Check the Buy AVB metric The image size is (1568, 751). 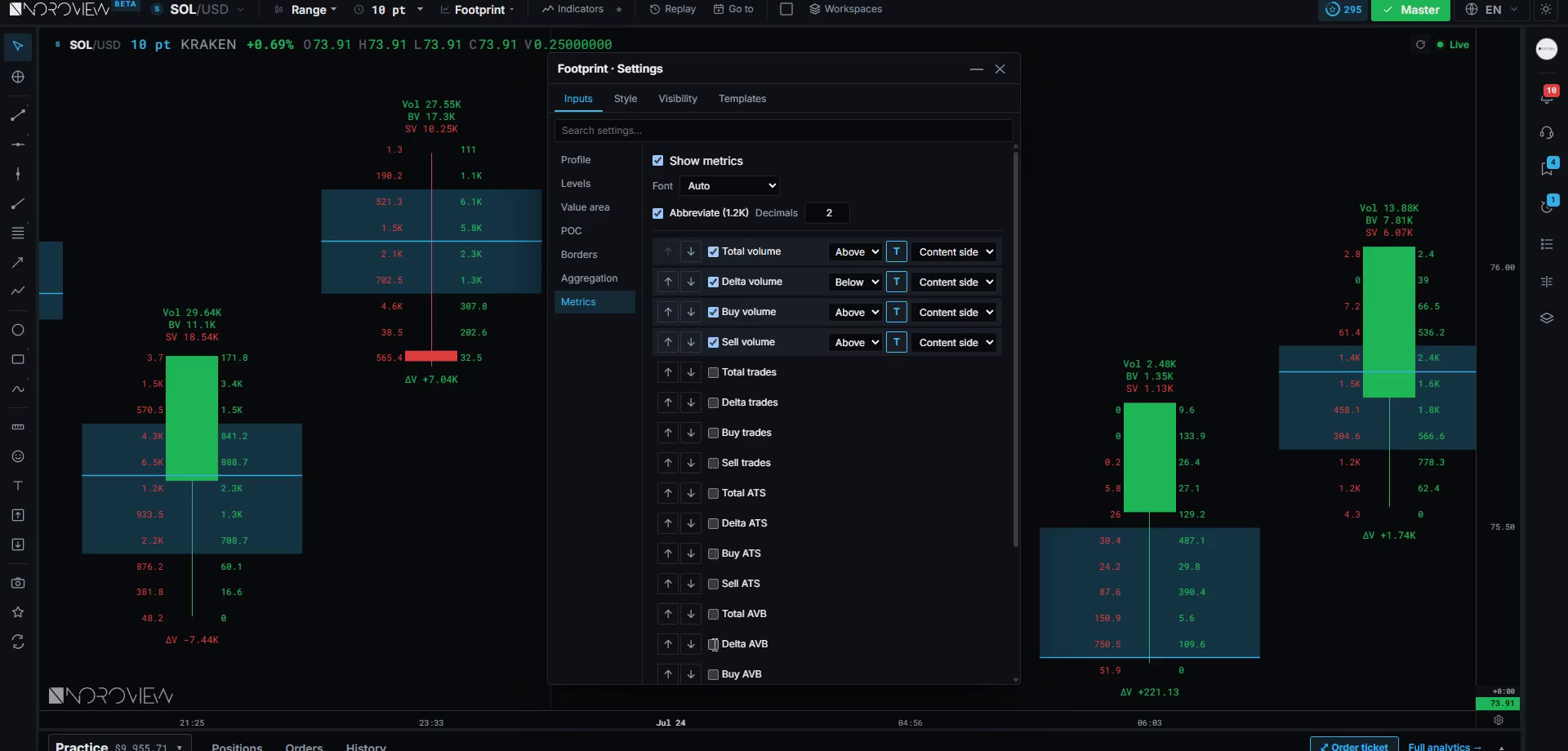[714, 674]
